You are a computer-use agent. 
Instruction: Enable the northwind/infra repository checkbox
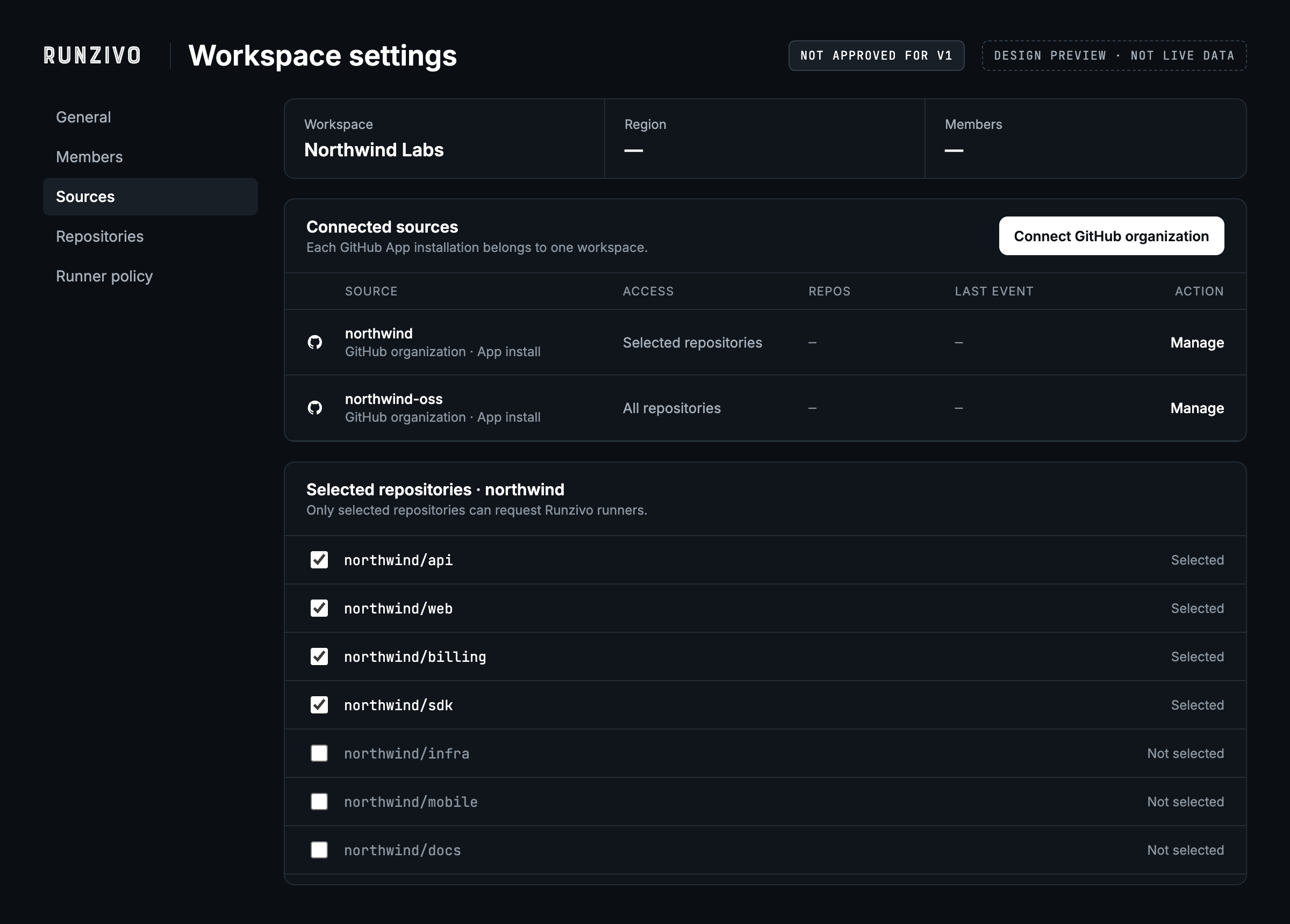coord(319,753)
